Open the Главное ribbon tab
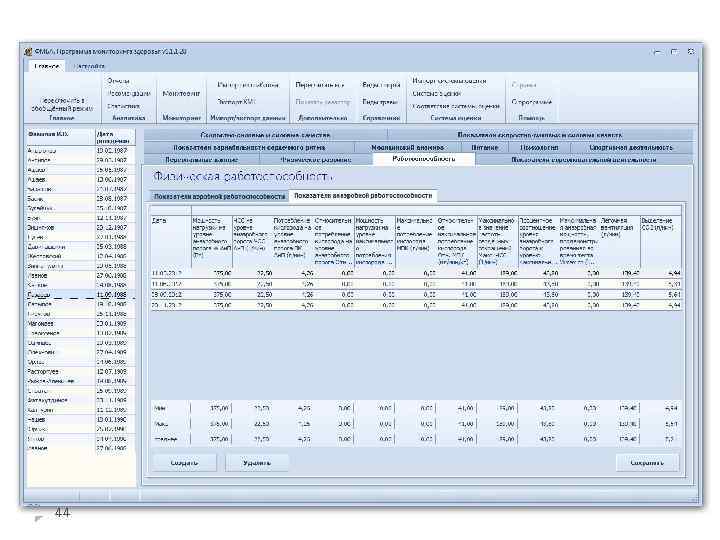Screen dimensions: 720x540 tap(46, 66)
